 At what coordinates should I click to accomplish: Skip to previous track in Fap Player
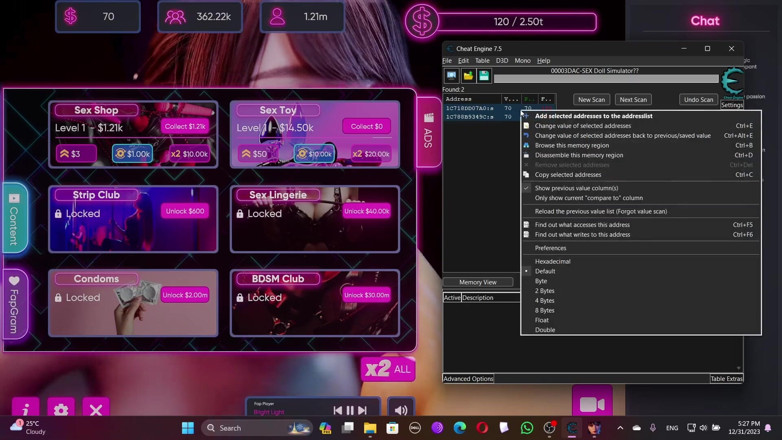(338, 410)
